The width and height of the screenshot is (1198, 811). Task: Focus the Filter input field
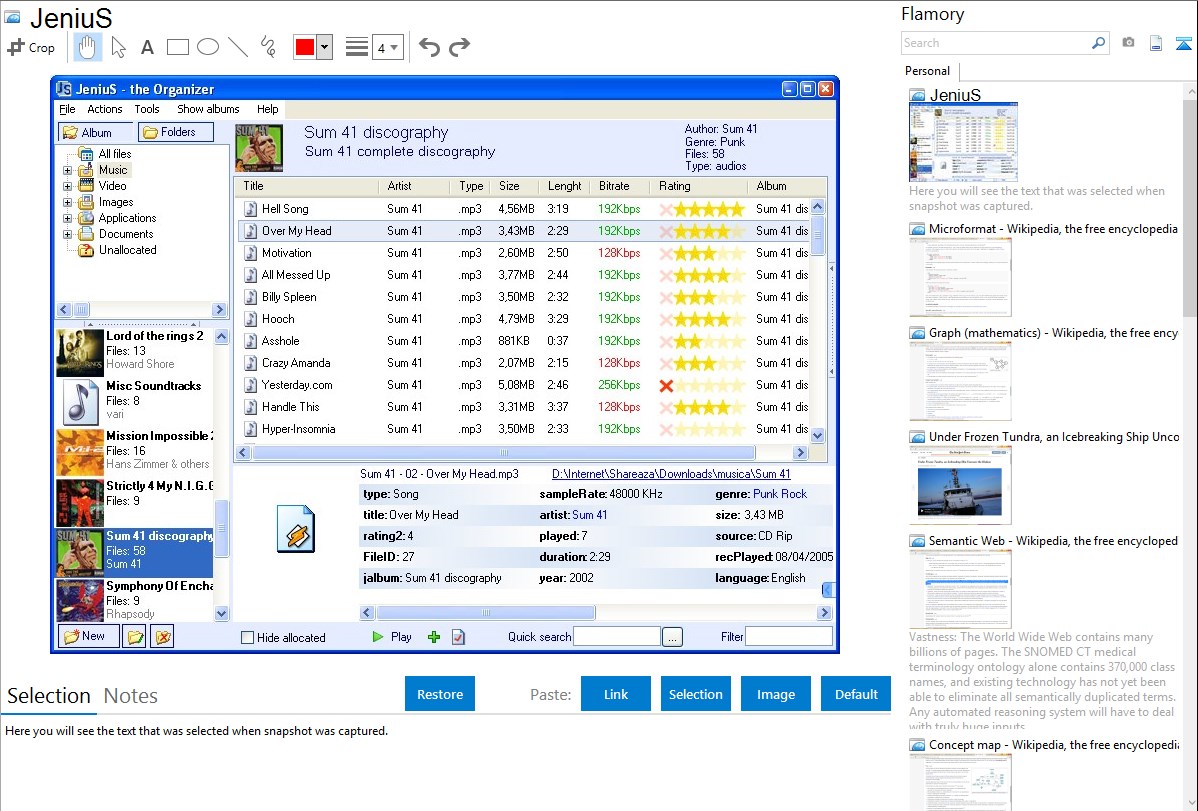coord(788,637)
